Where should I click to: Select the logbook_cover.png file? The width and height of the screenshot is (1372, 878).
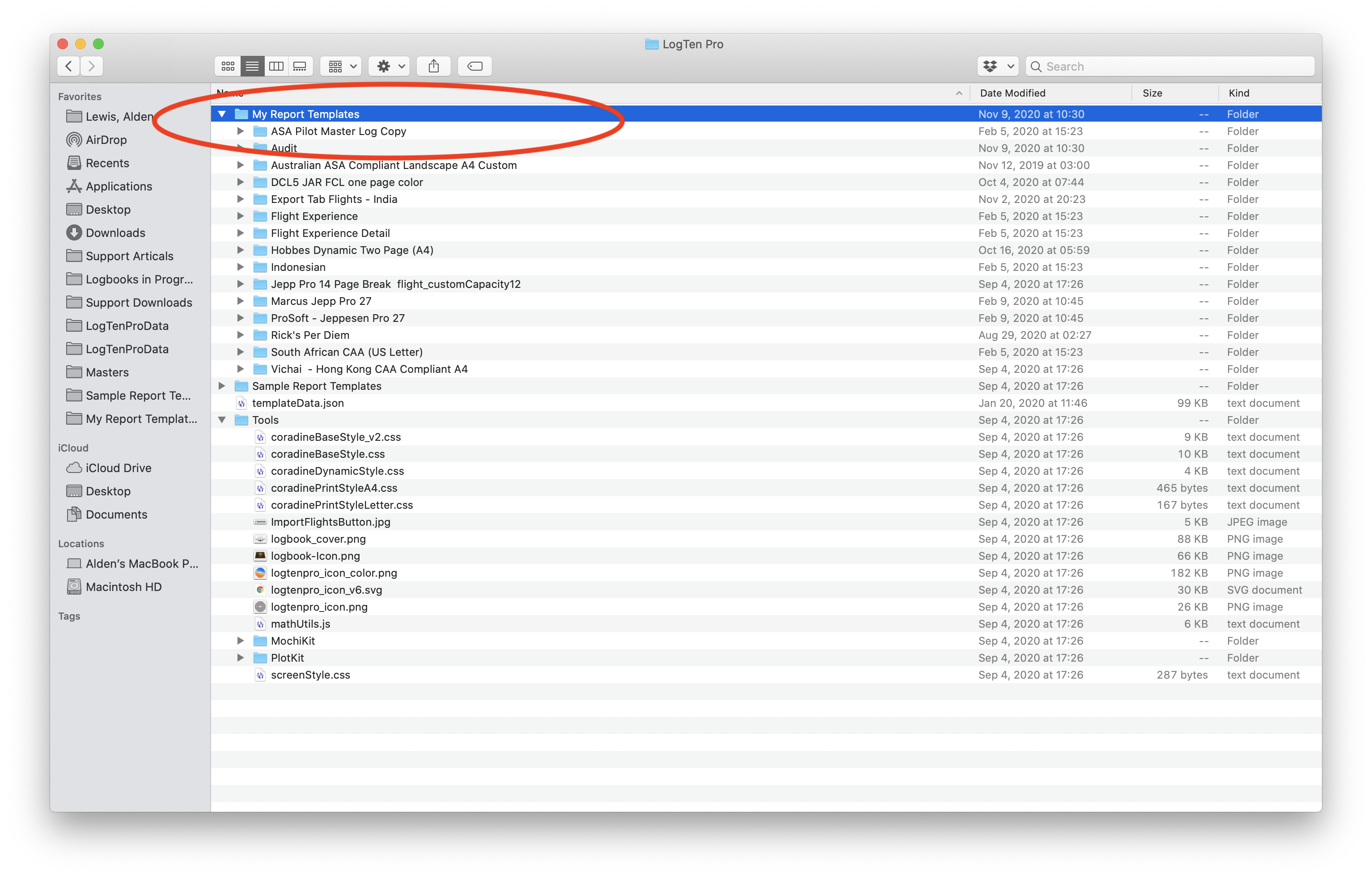(766, 539)
